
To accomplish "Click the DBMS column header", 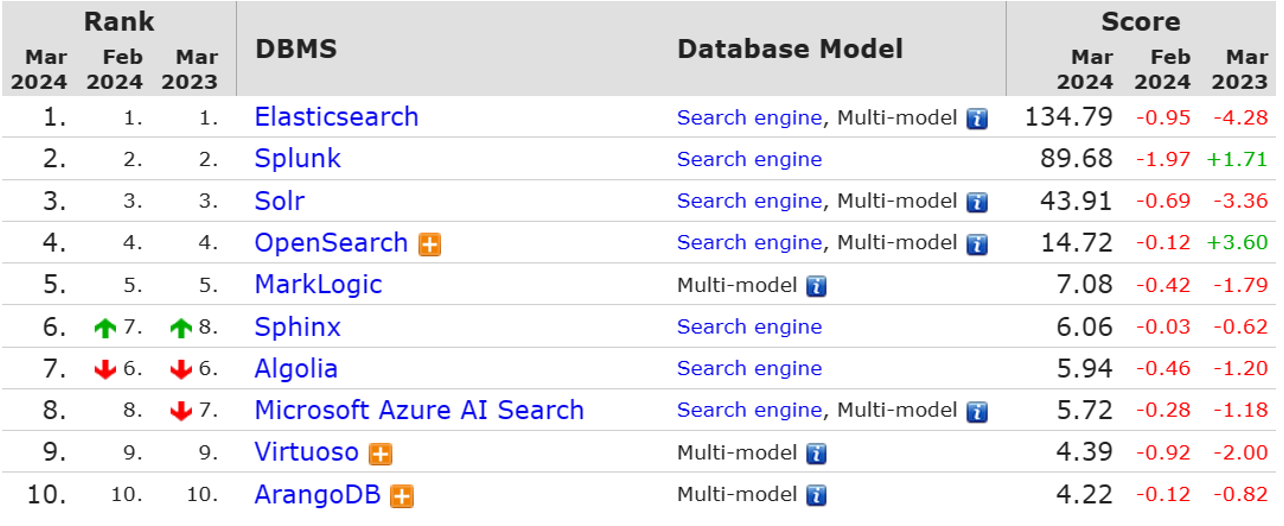I will (296, 49).
